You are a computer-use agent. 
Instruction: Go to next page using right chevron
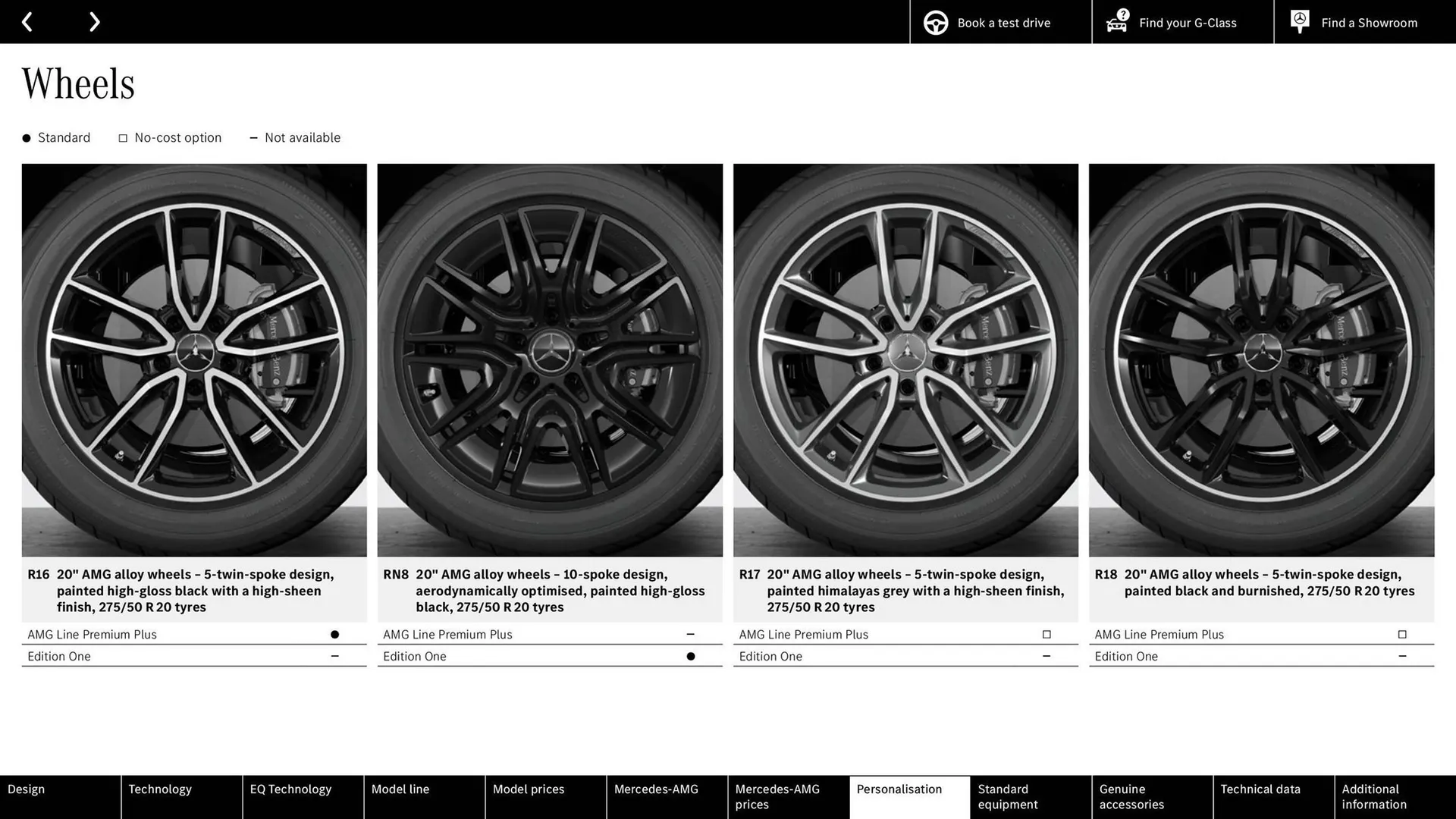tap(94, 21)
